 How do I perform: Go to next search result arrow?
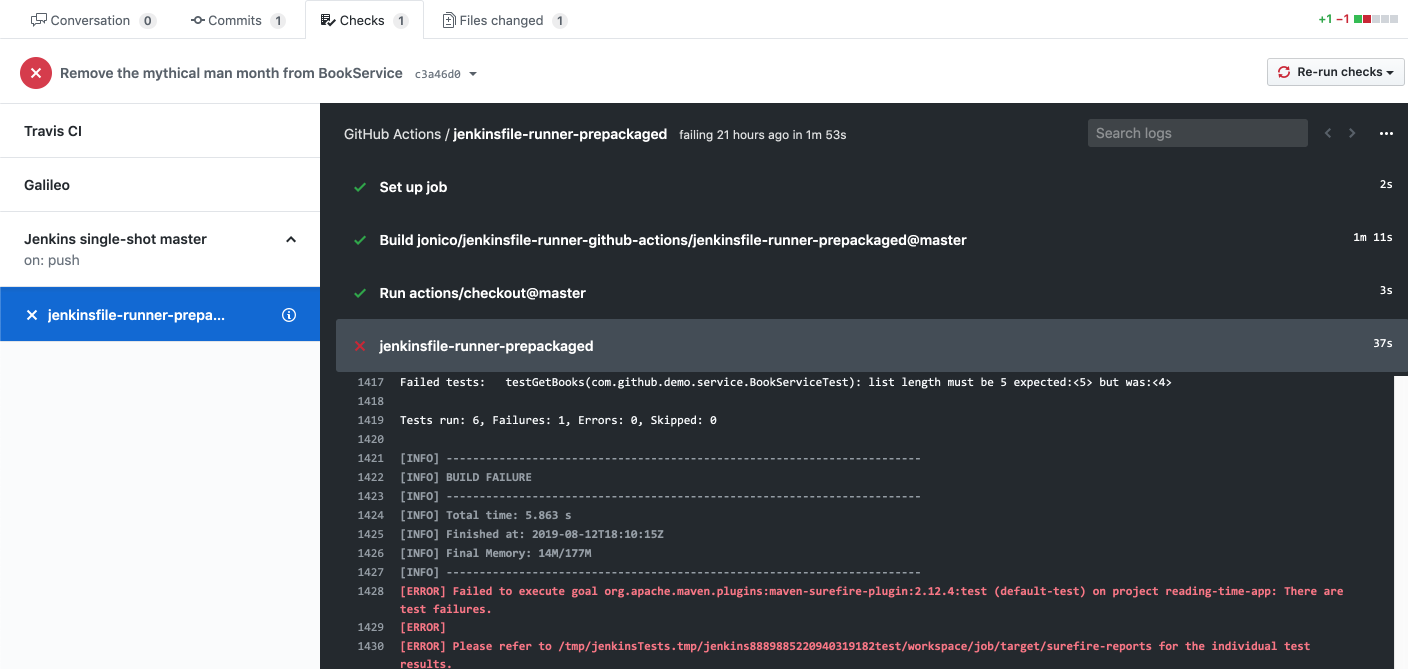1352,134
